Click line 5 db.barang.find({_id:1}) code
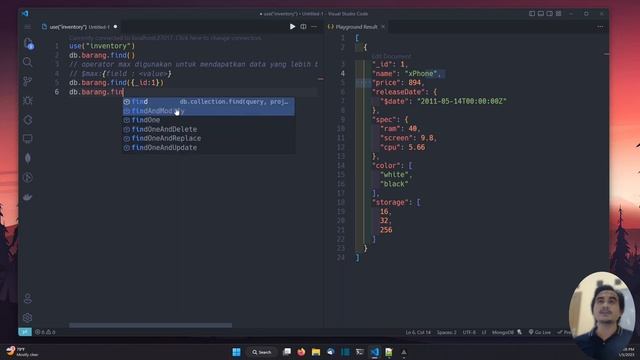Viewport: 640px width, 360px height. pos(116,82)
